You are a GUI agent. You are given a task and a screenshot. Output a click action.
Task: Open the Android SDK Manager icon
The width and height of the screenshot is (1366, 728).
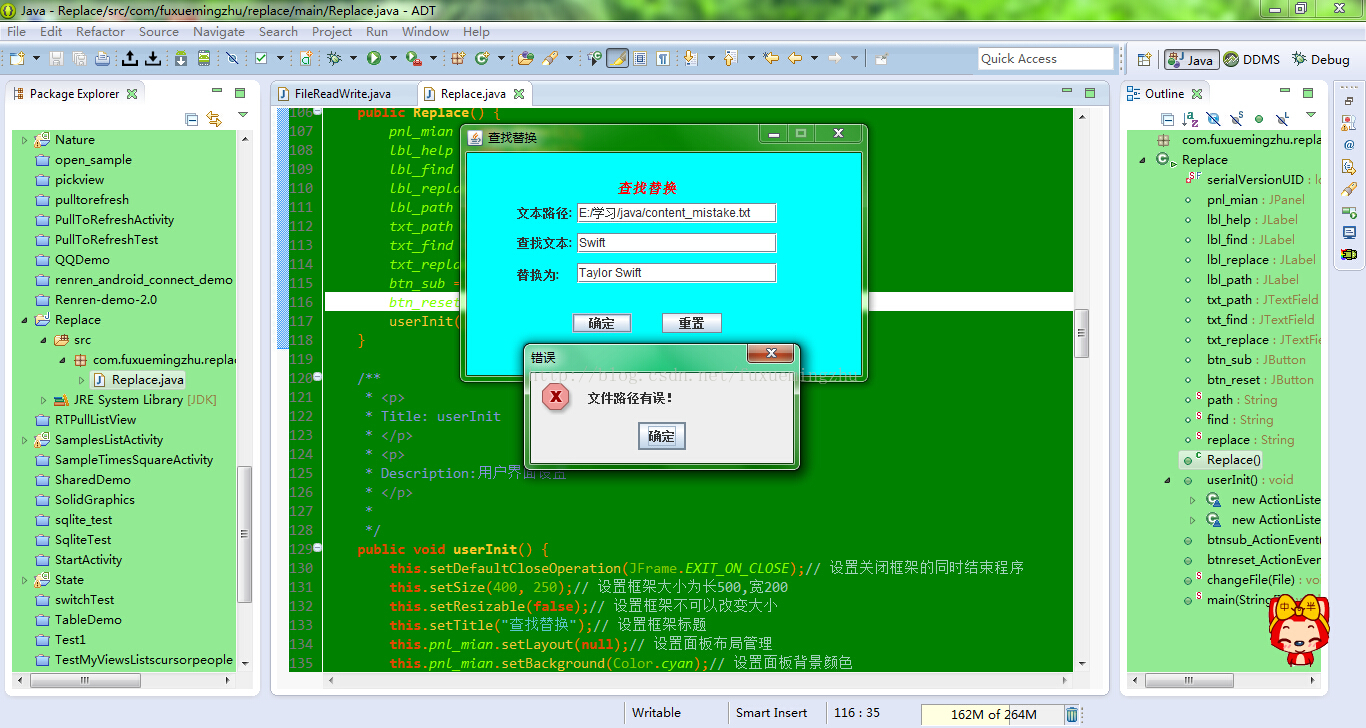[181, 58]
